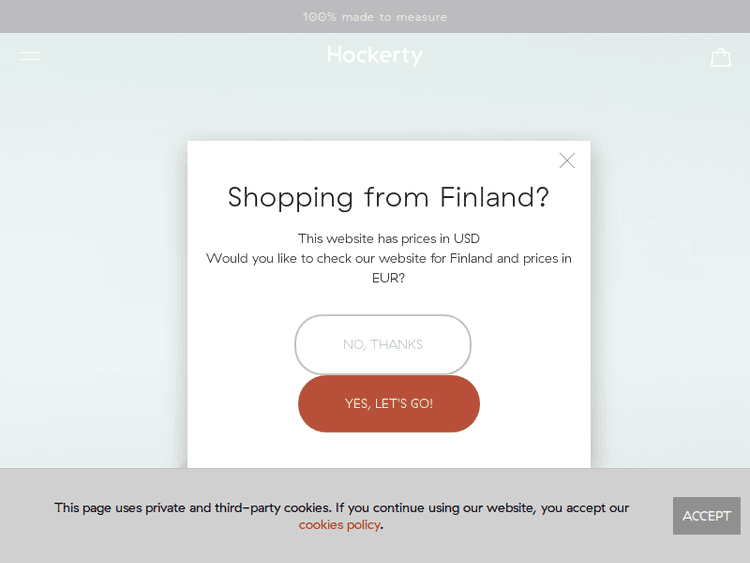Click the text stating prices in USD
This screenshot has height=563, width=750.
coord(388,239)
